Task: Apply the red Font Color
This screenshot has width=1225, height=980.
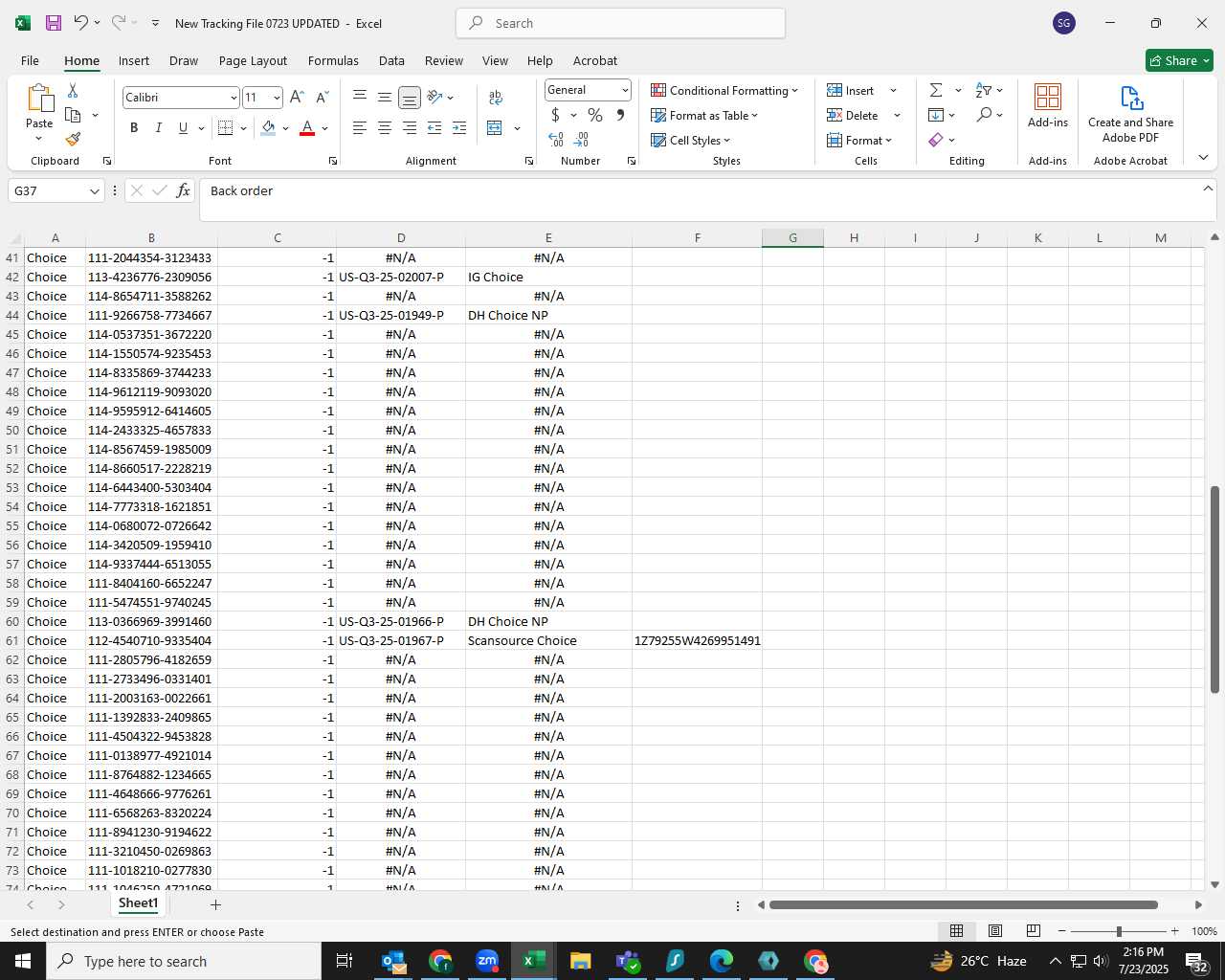Action: pyautogui.click(x=307, y=128)
